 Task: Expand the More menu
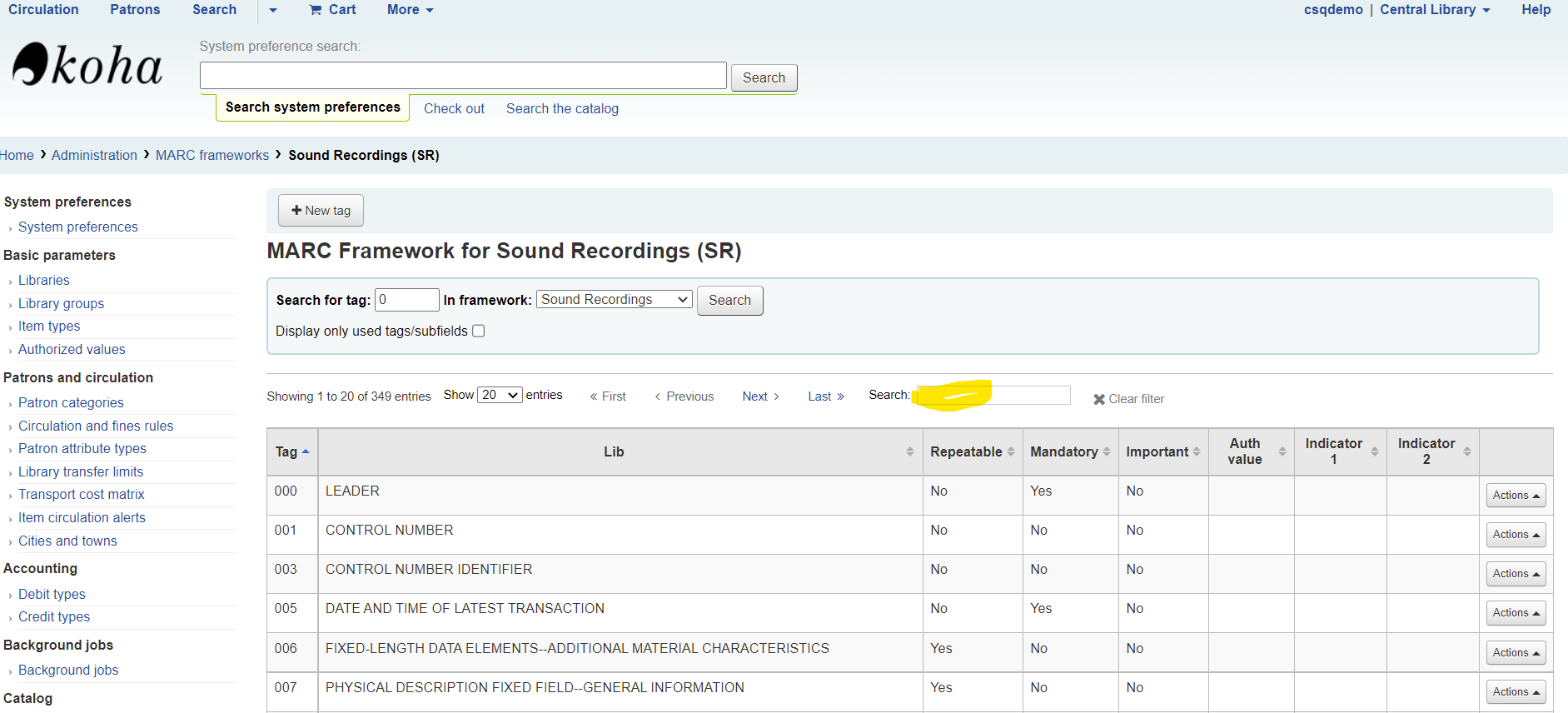tap(411, 10)
